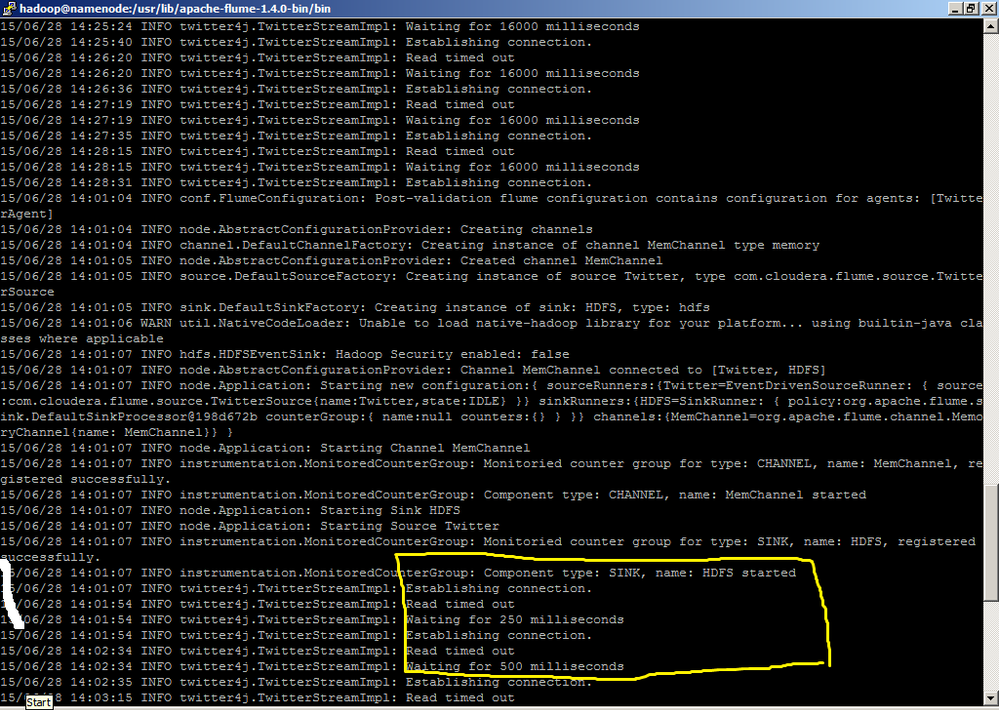
Task: Click the 14:27:35 Establishing connection line
Action: tap(296, 136)
